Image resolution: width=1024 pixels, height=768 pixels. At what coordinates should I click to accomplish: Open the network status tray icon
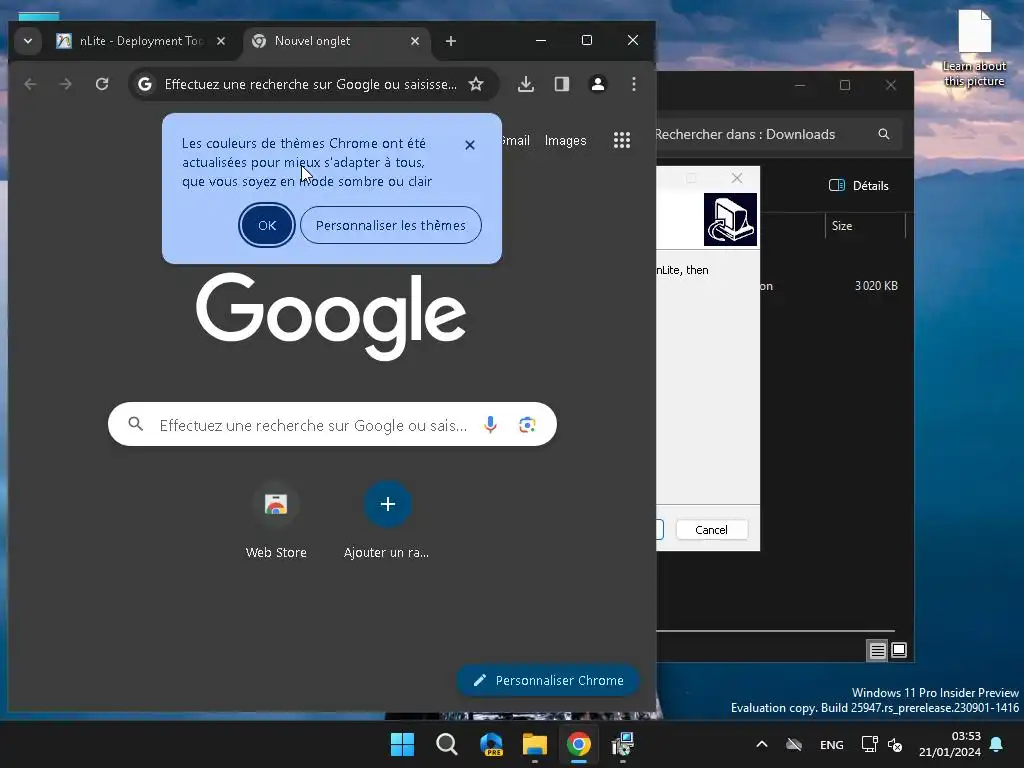click(869, 744)
